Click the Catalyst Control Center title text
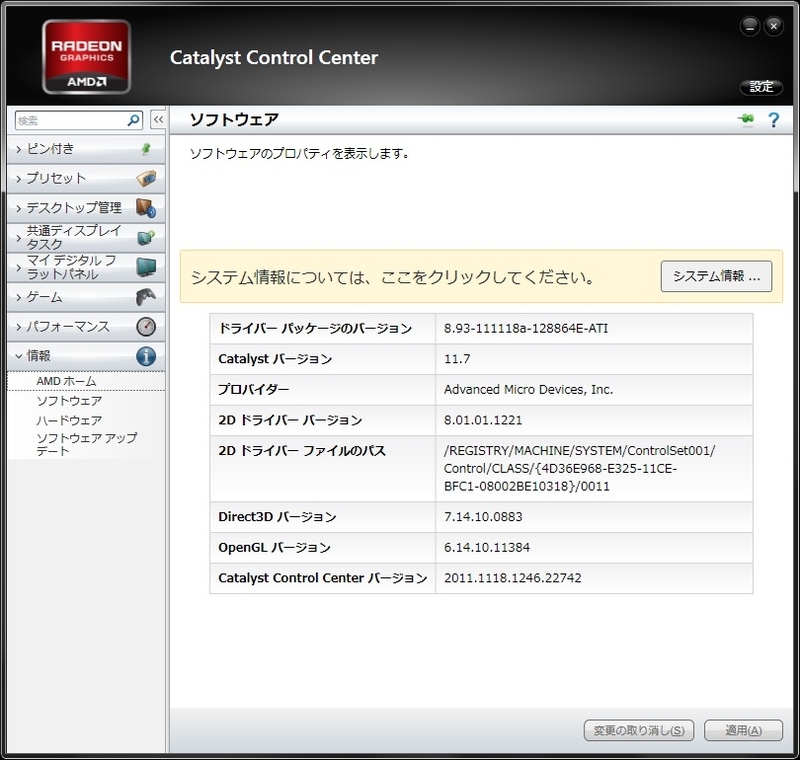The width and height of the screenshot is (800, 760). pos(273,58)
